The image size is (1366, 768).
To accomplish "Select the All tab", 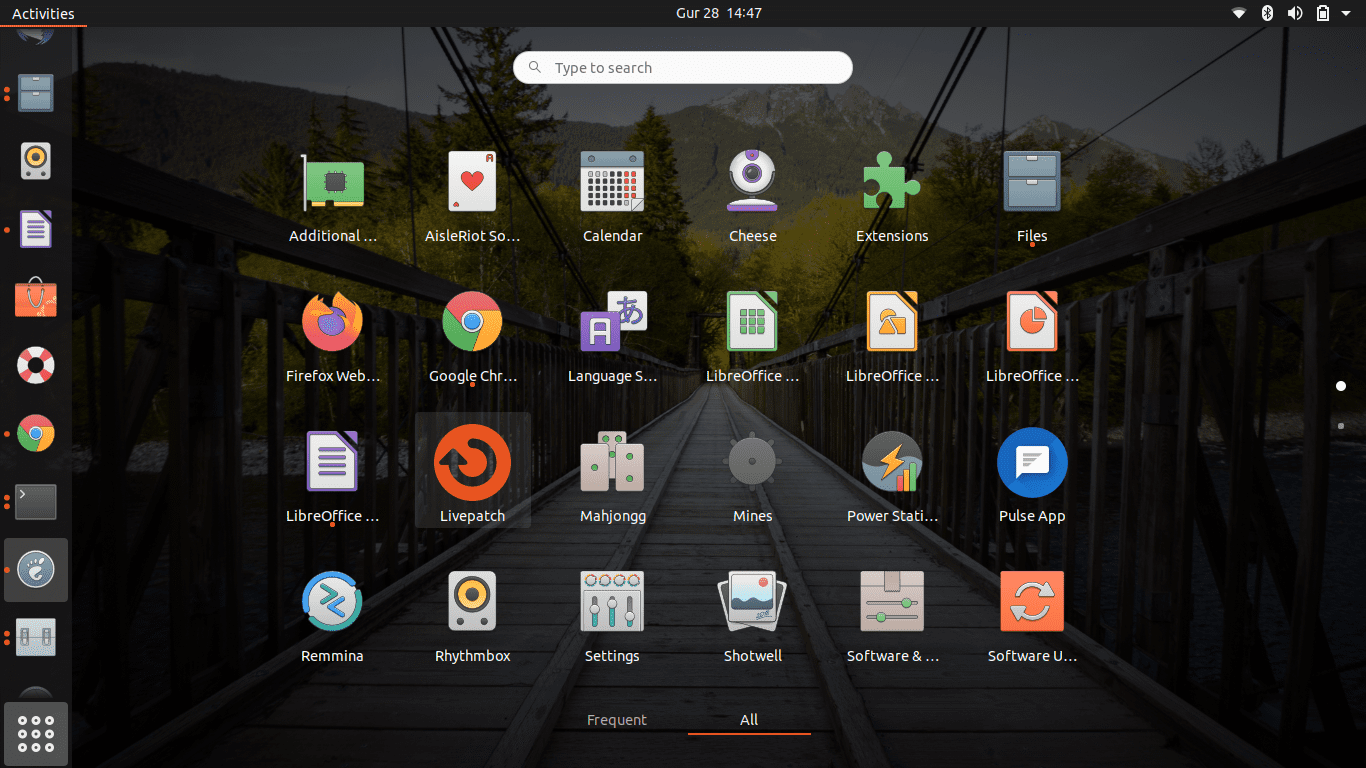I will point(749,720).
